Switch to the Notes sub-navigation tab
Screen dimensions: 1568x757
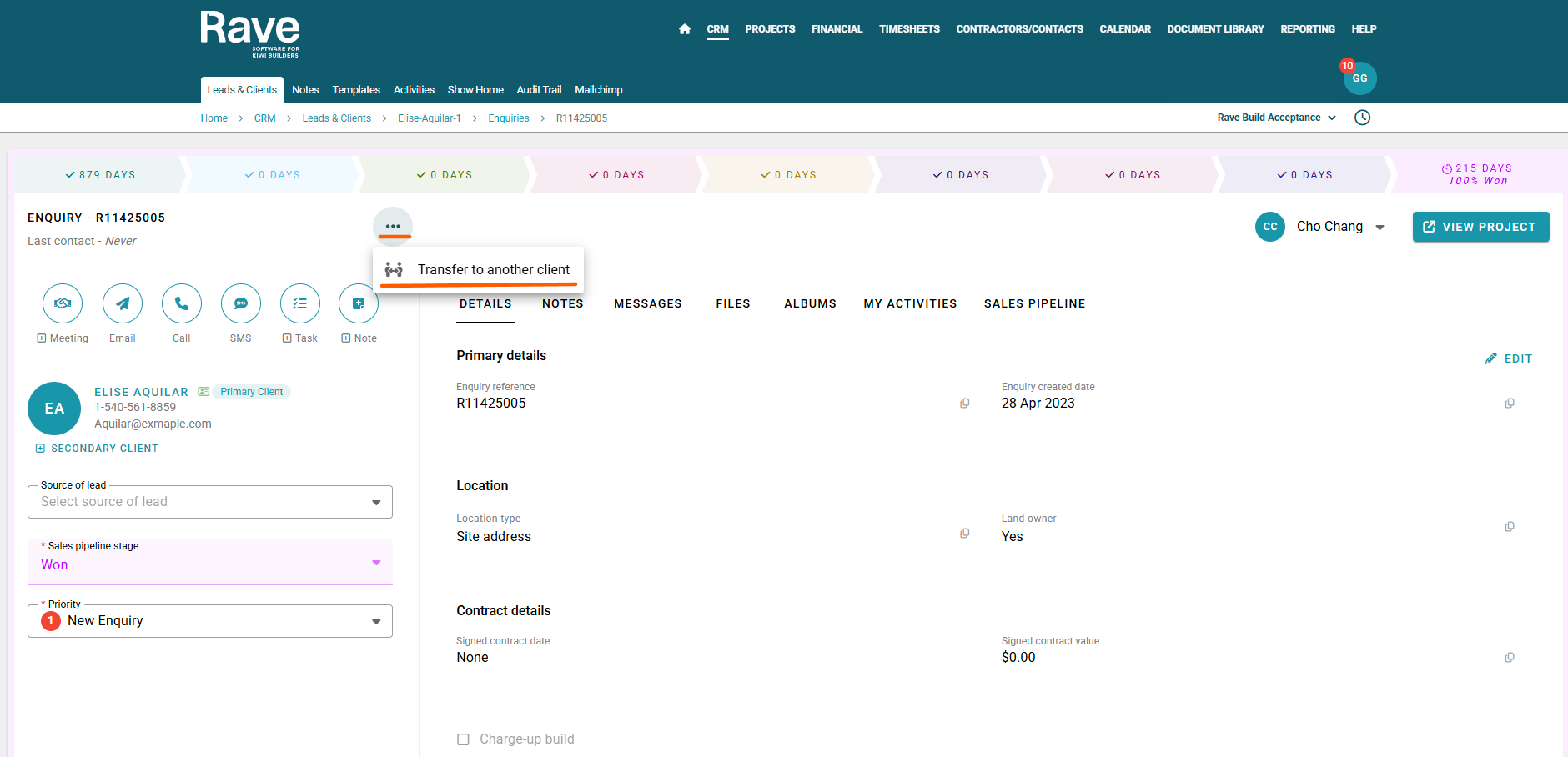pyautogui.click(x=305, y=90)
